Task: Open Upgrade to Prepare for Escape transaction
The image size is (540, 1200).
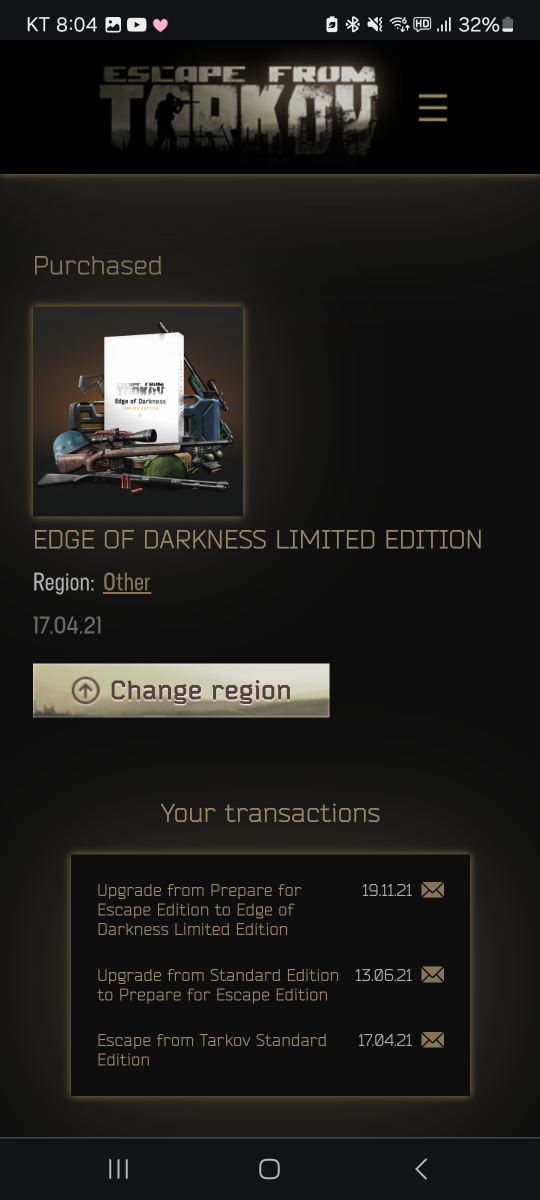Action: point(218,985)
